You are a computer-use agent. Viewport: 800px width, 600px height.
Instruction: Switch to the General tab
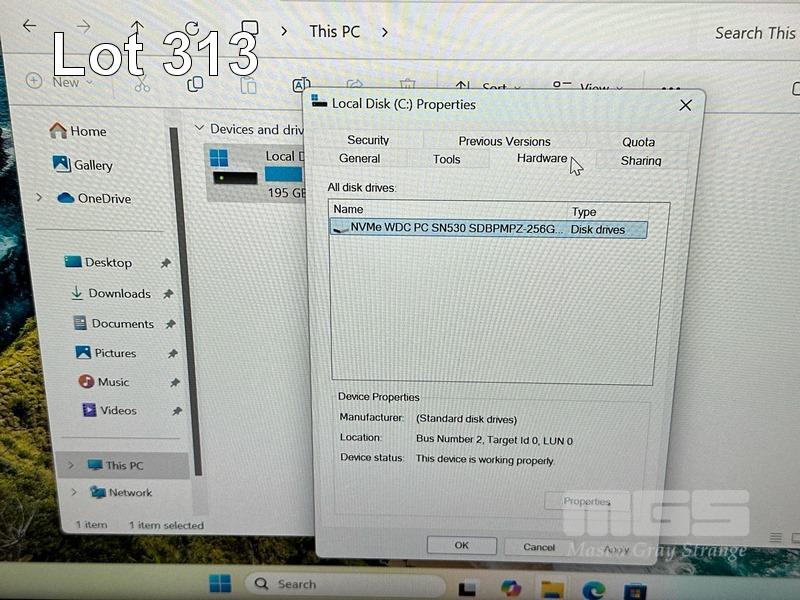tap(359, 159)
